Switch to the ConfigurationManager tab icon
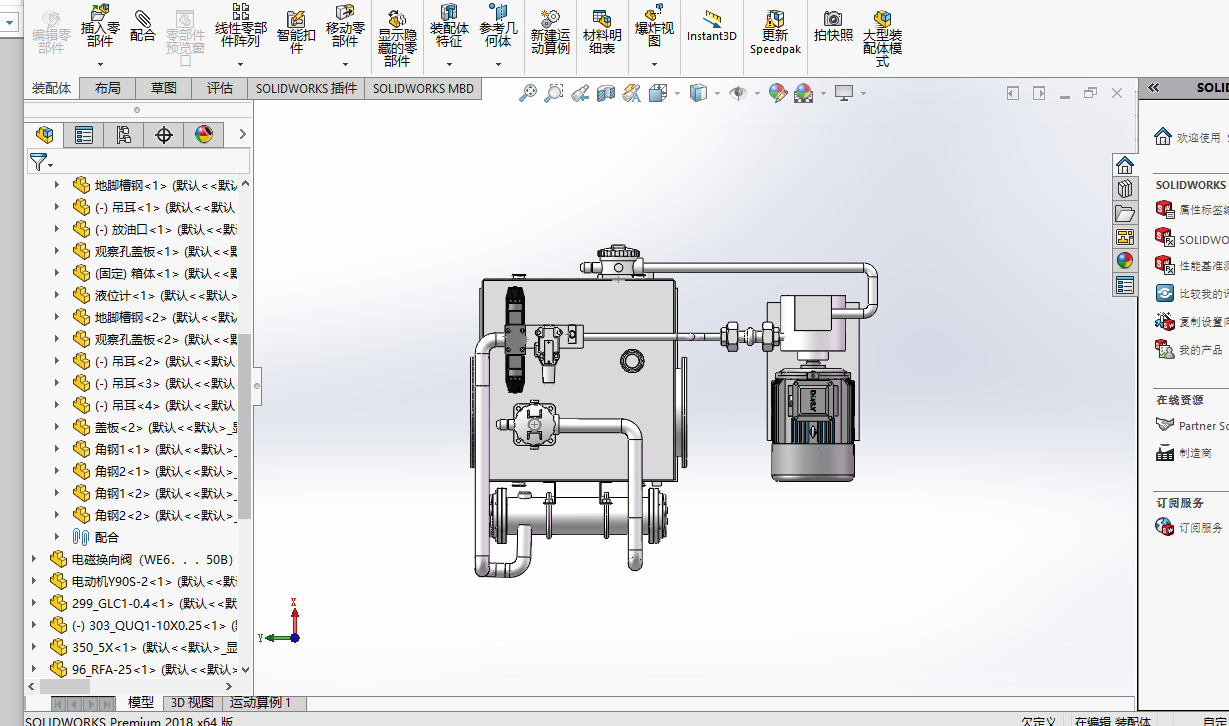 [124, 135]
